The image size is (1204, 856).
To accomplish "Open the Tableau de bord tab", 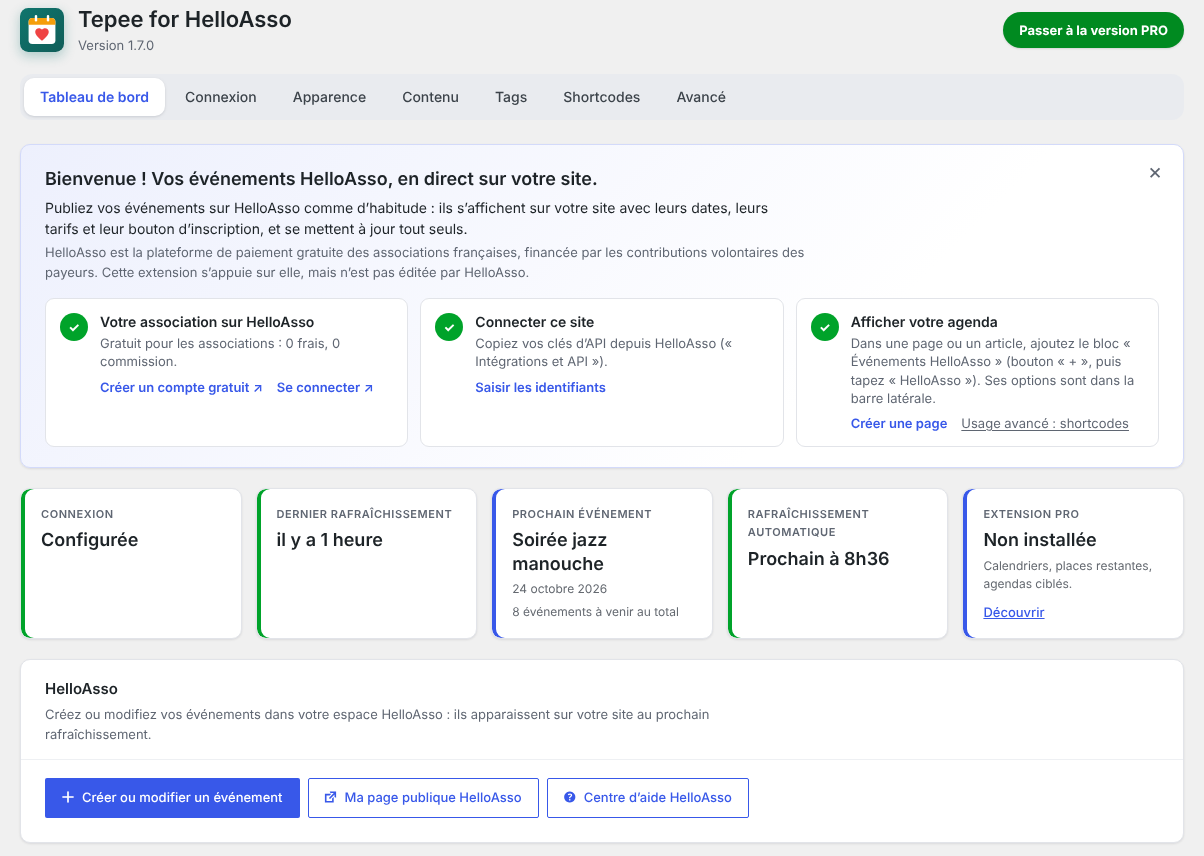I will tap(94, 97).
